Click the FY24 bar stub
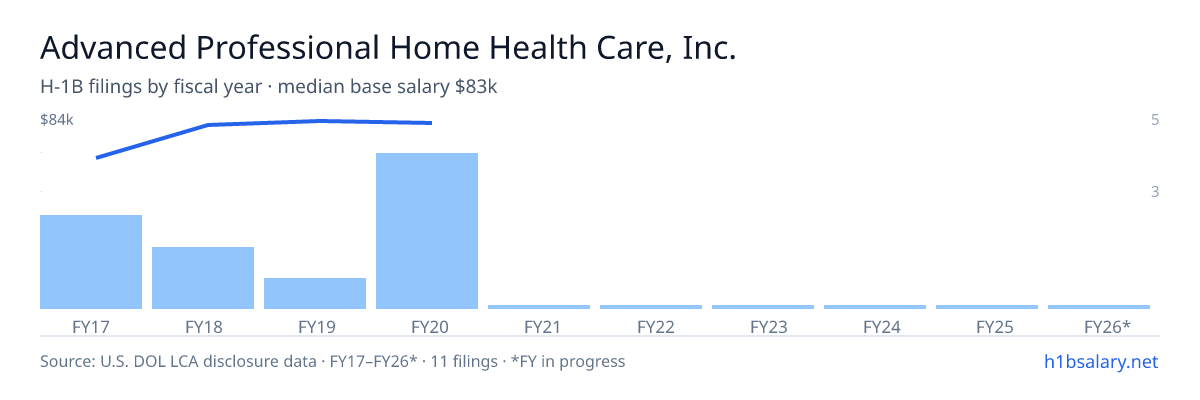 [x=875, y=307]
